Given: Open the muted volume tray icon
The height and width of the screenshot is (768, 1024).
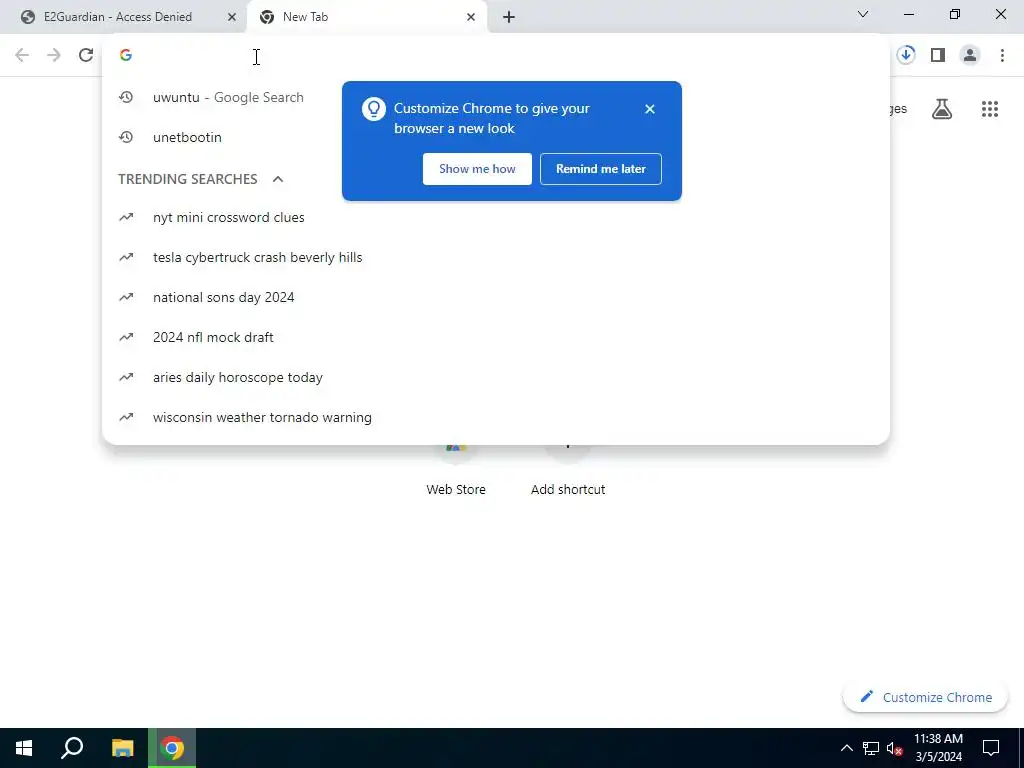Looking at the screenshot, I should [894, 748].
